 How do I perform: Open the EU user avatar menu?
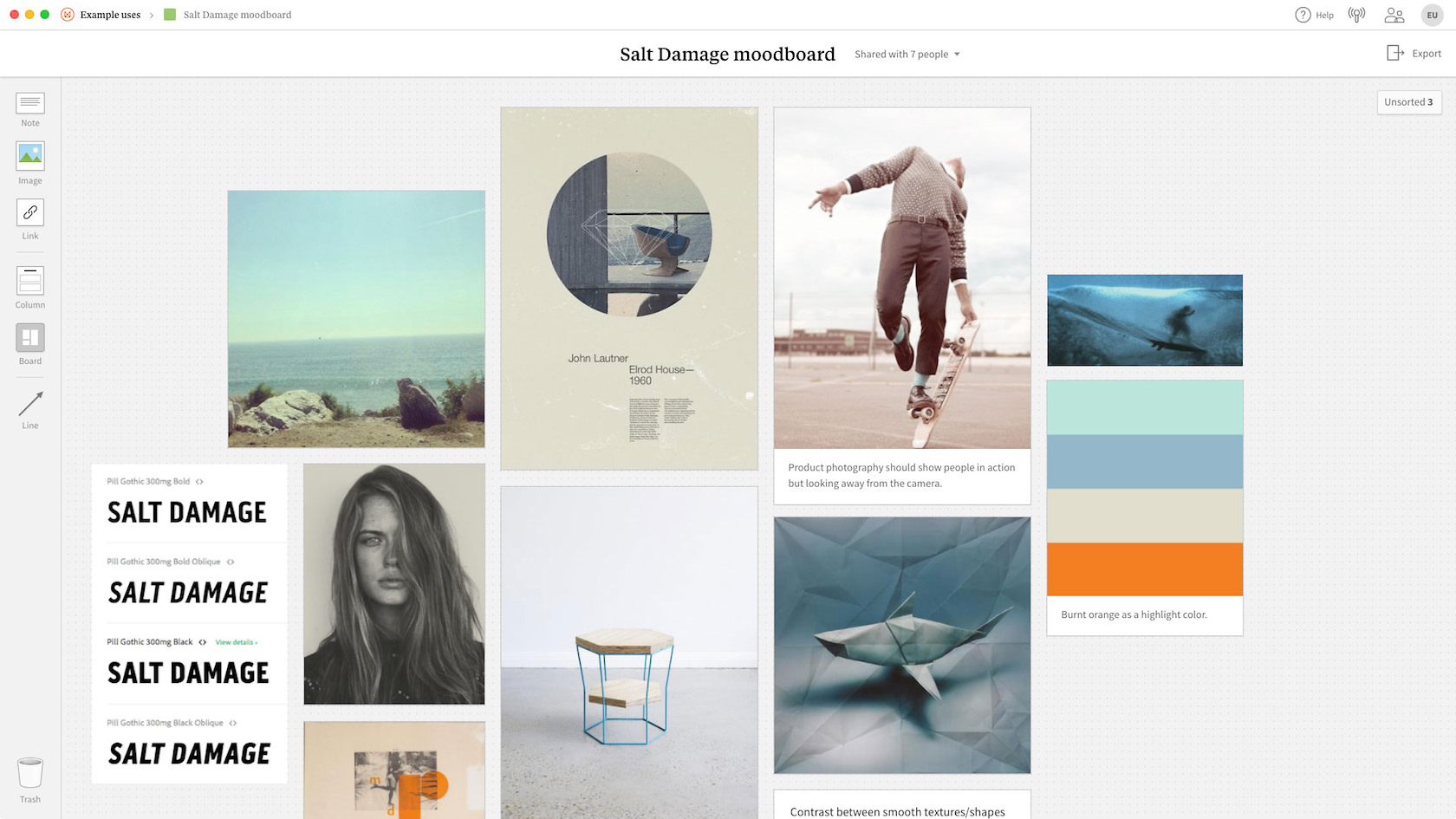(x=1432, y=15)
